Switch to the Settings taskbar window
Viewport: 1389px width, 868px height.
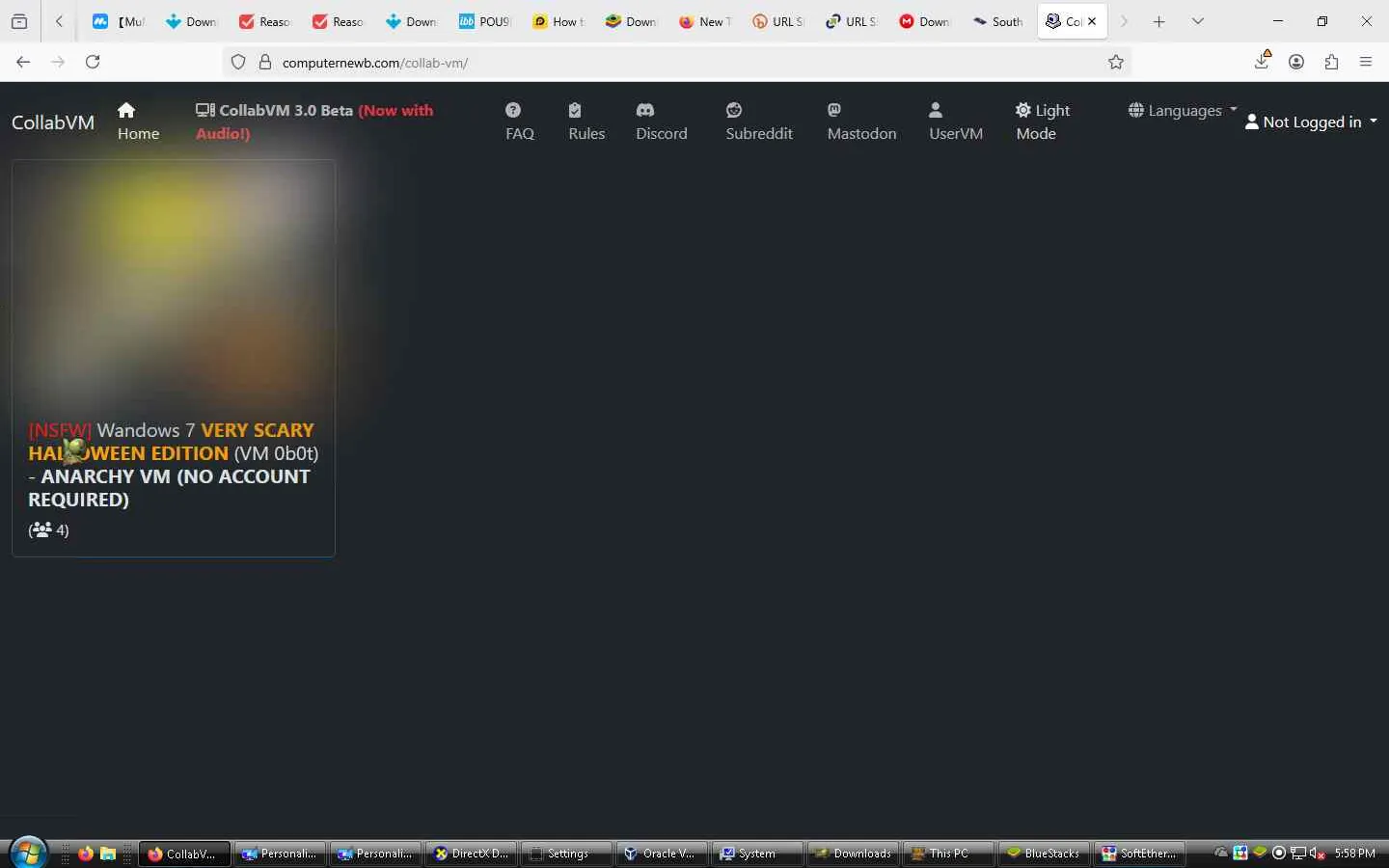coord(565,854)
